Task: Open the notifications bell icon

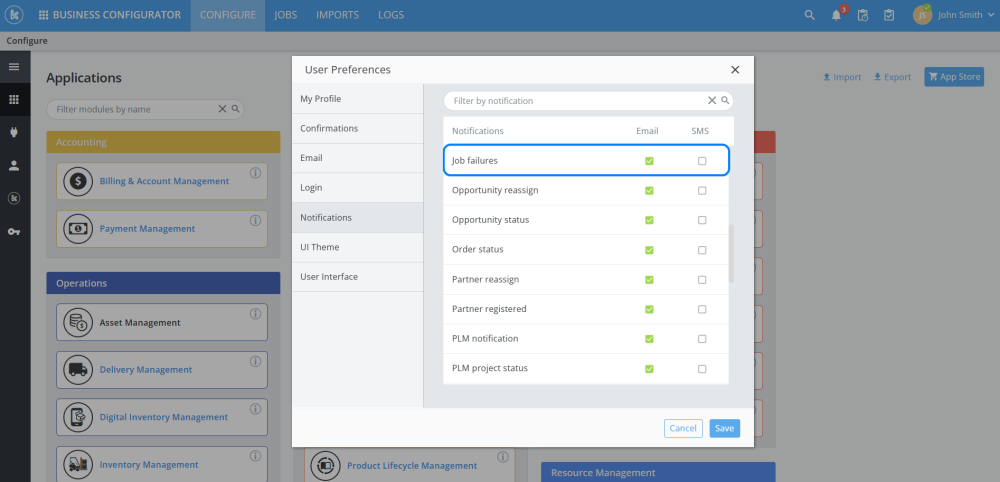Action: pyautogui.click(x=836, y=15)
